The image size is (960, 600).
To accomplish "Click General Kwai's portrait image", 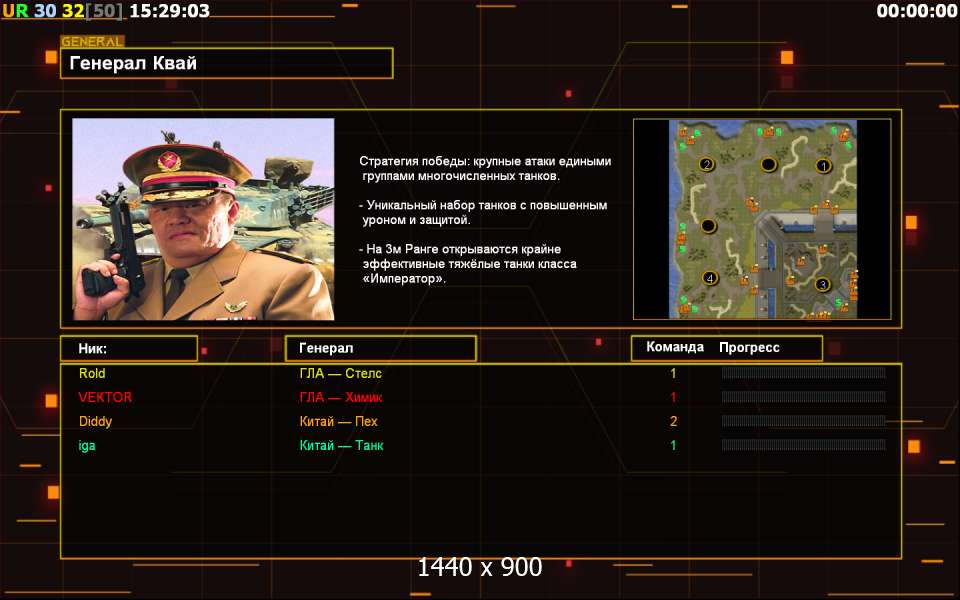I will 203,219.
